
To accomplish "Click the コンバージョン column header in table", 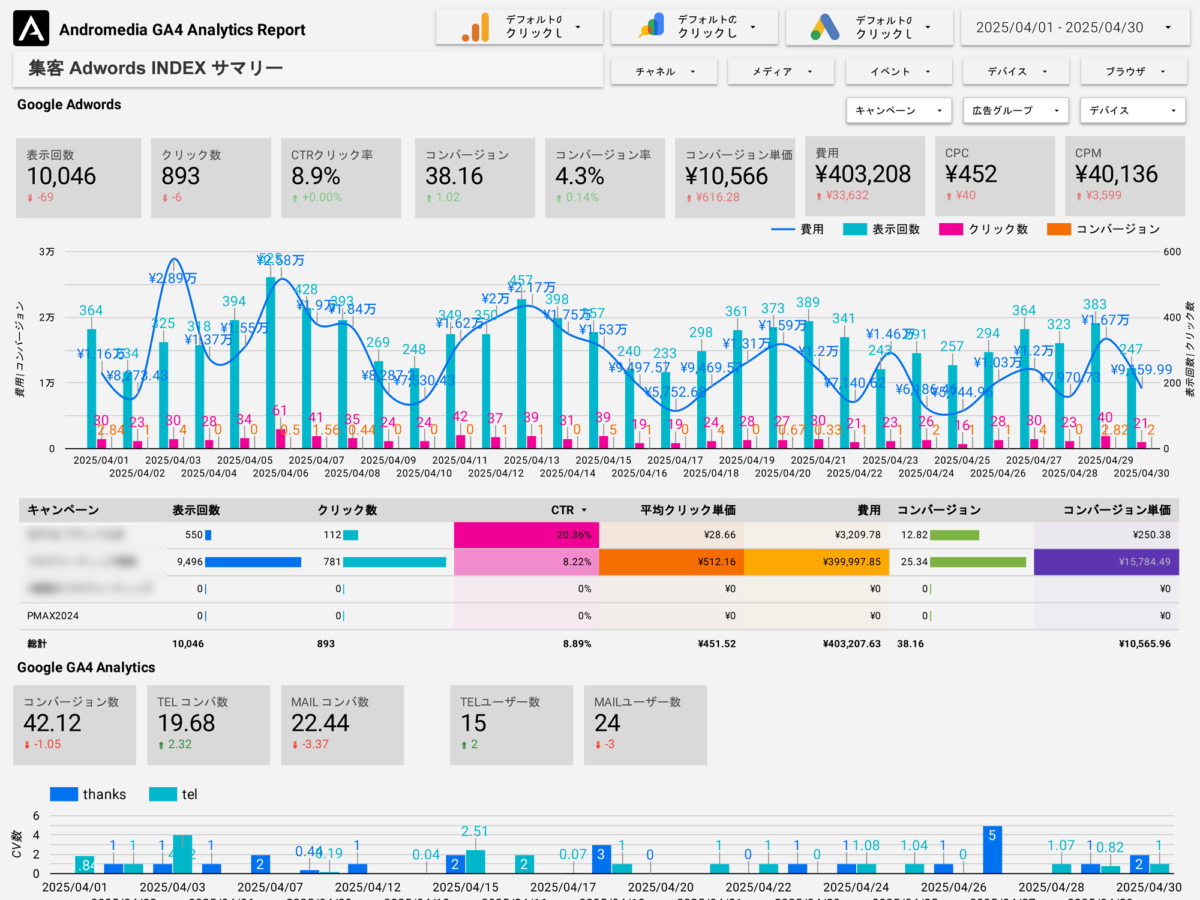I will click(x=940, y=510).
